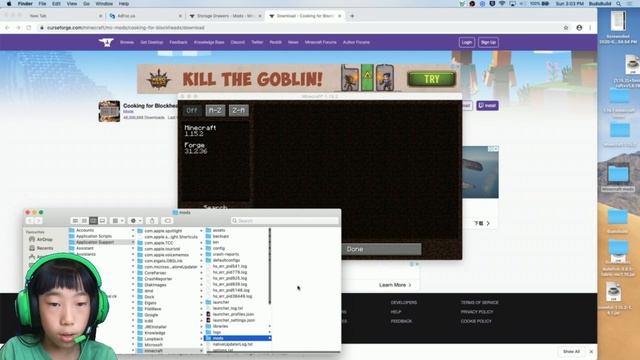Open the Finder menu in the menu bar
This screenshot has width=640, height=360.
(x=25, y=4)
